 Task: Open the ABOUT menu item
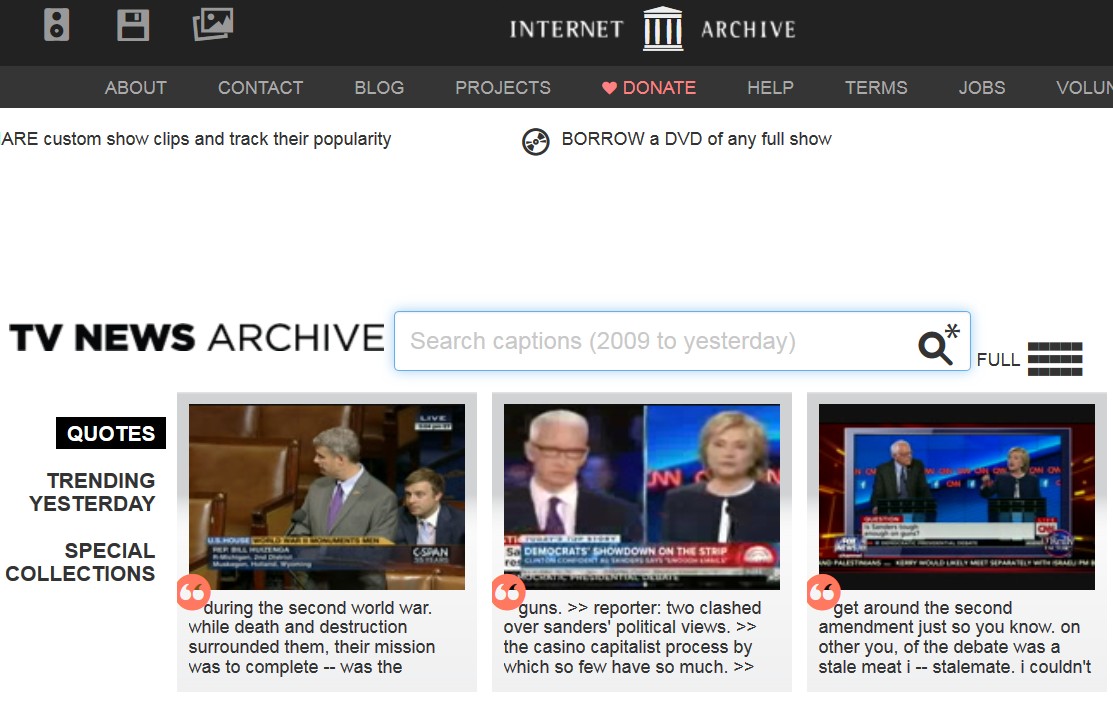point(136,88)
